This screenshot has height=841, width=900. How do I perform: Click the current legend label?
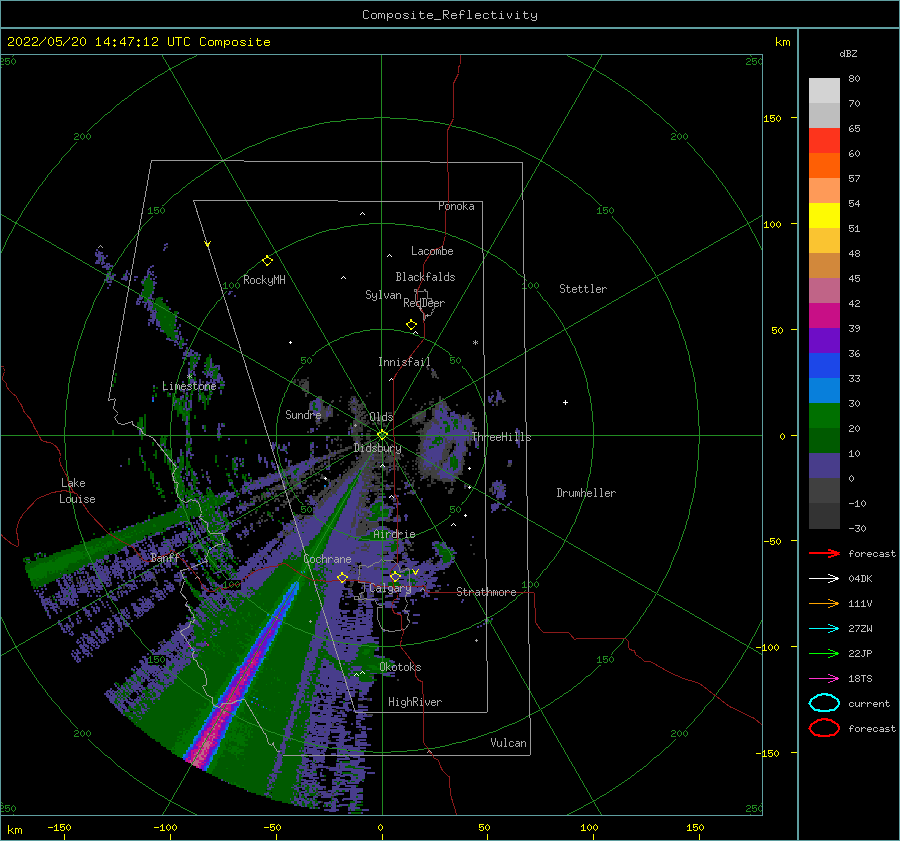[869, 703]
